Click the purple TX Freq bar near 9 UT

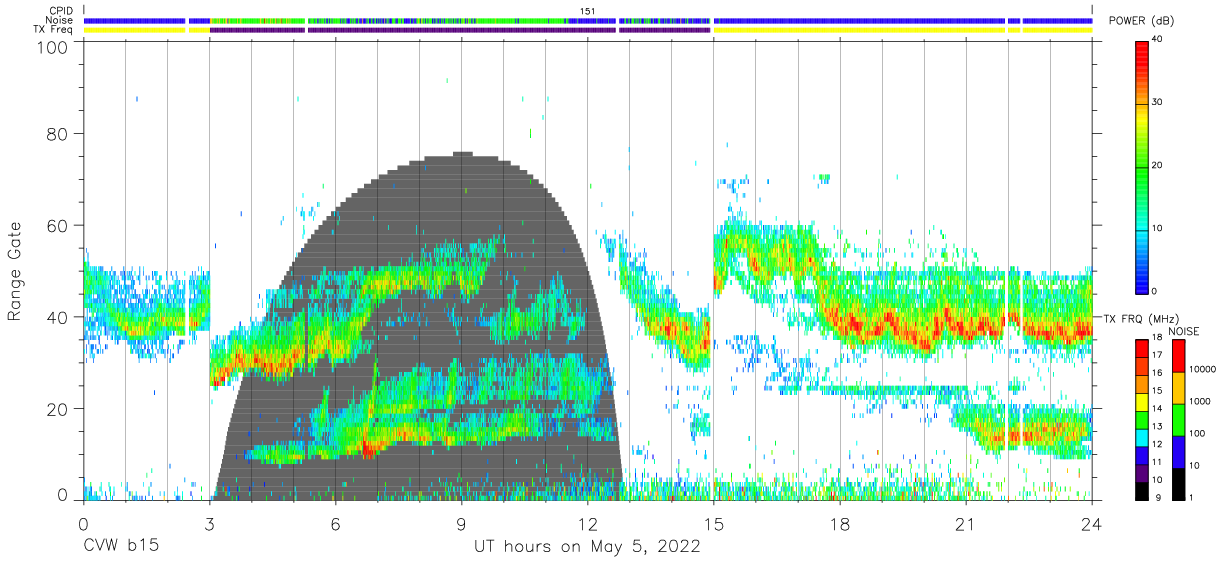point(461,30)
